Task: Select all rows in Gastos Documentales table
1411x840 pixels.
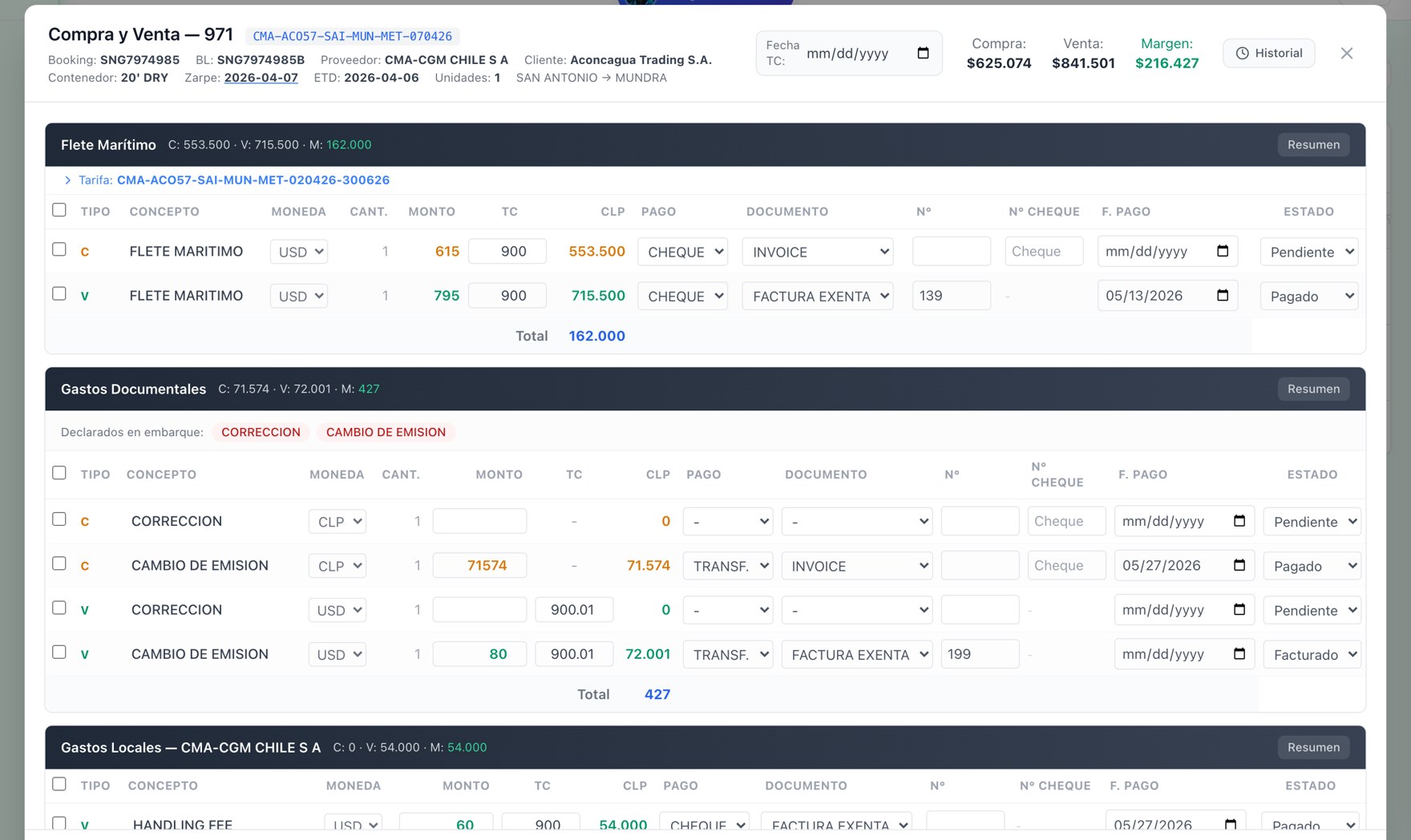Action: (x=59, y=473)
